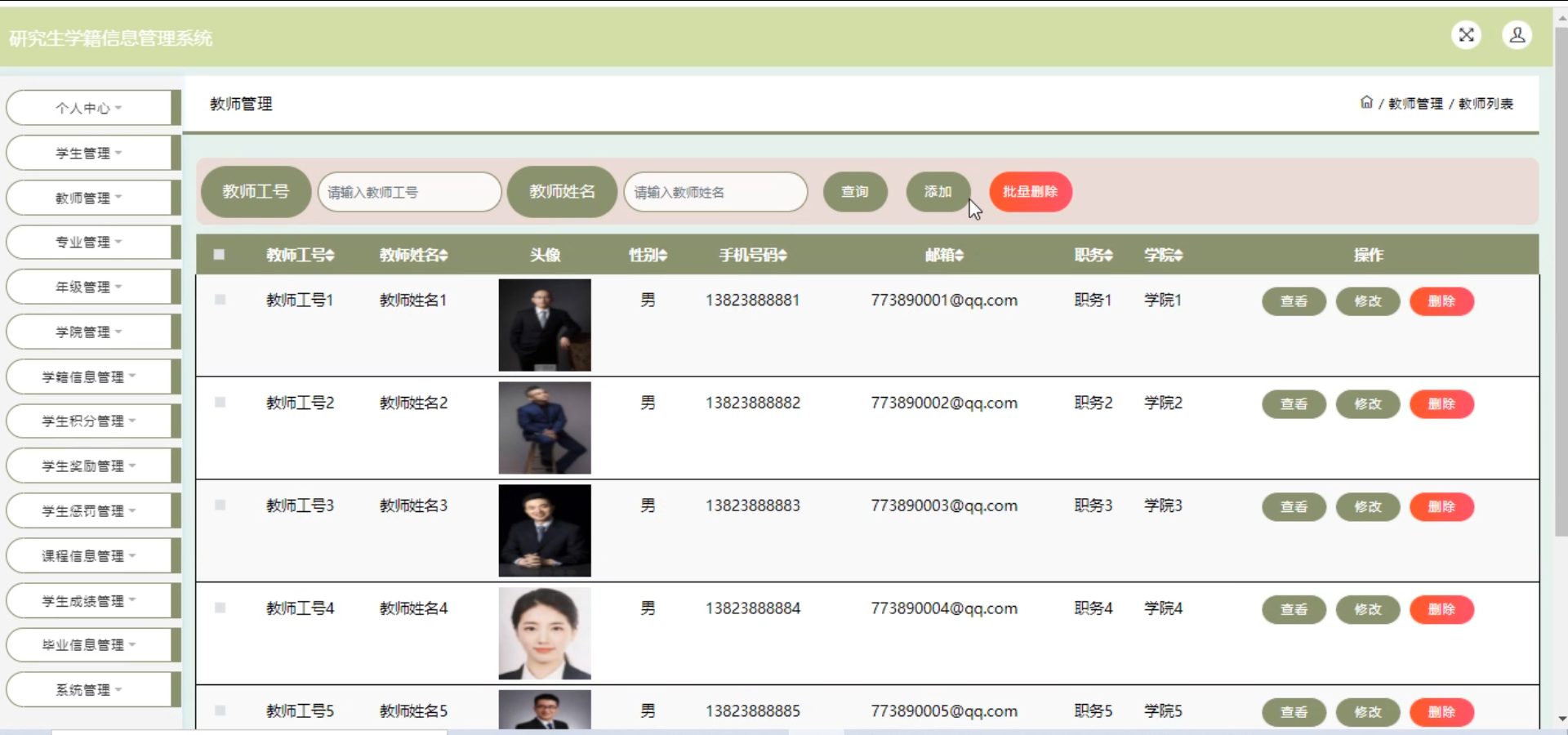The image size is (1568, 735).
Task: Click the red 批量删除 button
Action: tap(1031, 192)
